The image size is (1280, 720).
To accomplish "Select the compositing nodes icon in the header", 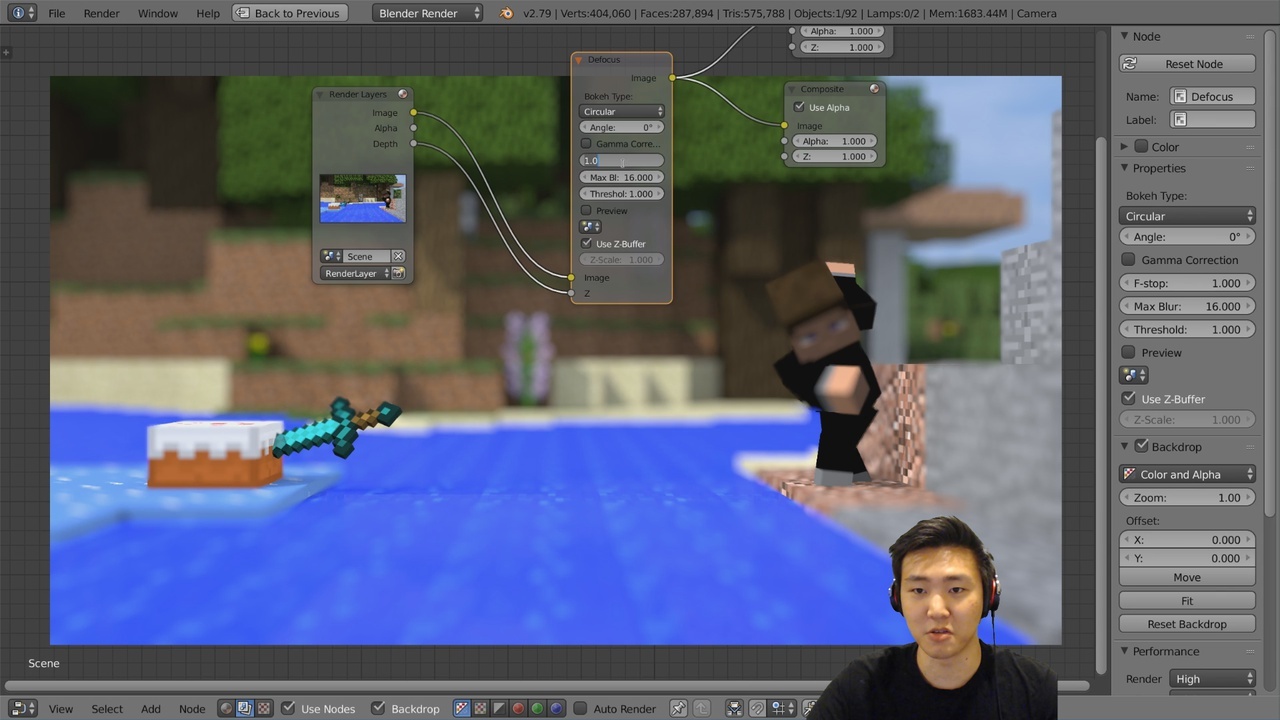I will [x=245, y=708].
